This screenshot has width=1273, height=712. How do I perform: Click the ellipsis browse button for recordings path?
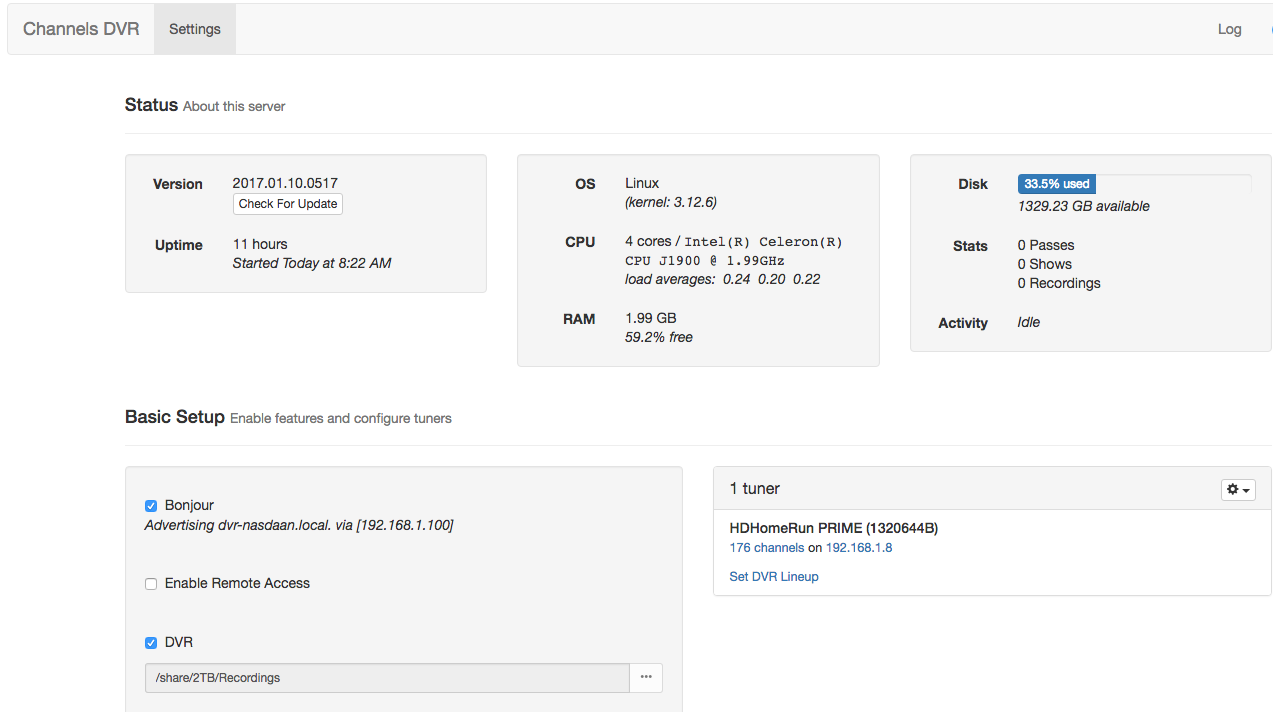(646, 677)
